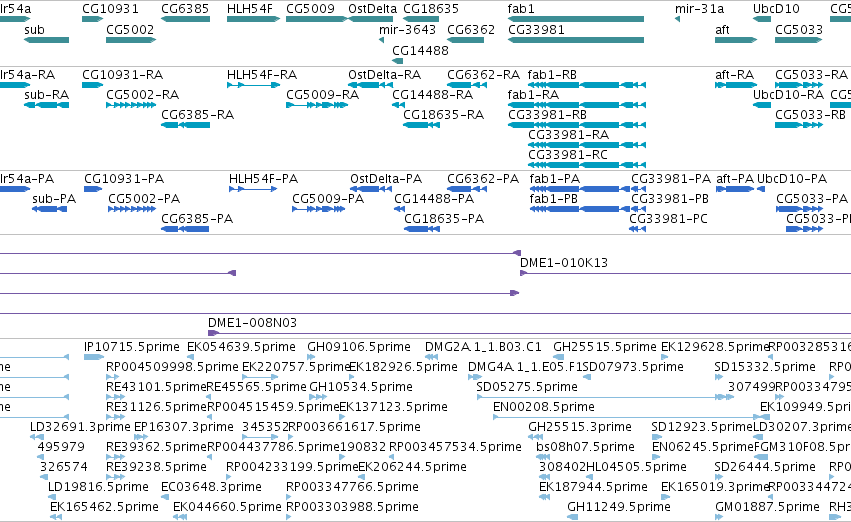Screen dimensions: 851x522
Task: Select the CG6362 gene label
Action: pos(471,30)
